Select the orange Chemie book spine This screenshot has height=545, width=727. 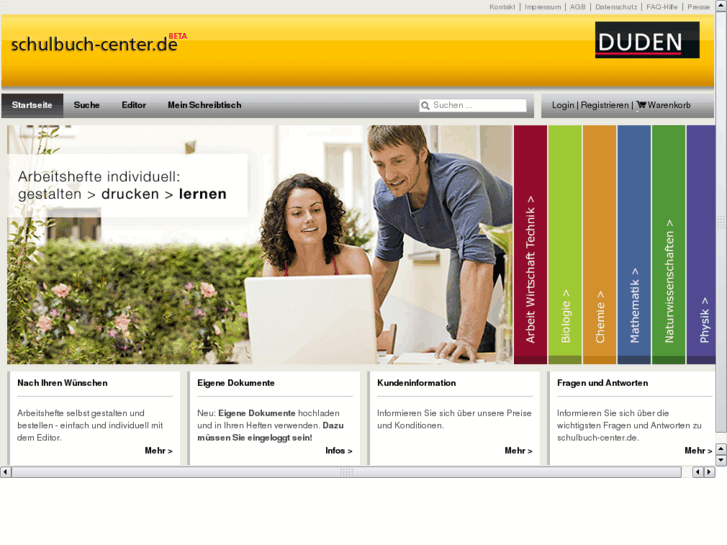599,244
